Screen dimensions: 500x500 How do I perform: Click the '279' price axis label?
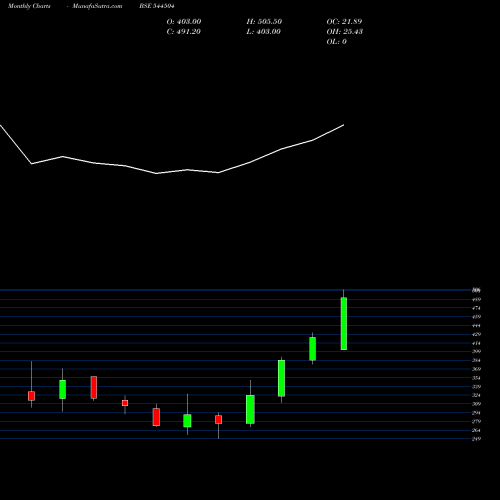476,421
